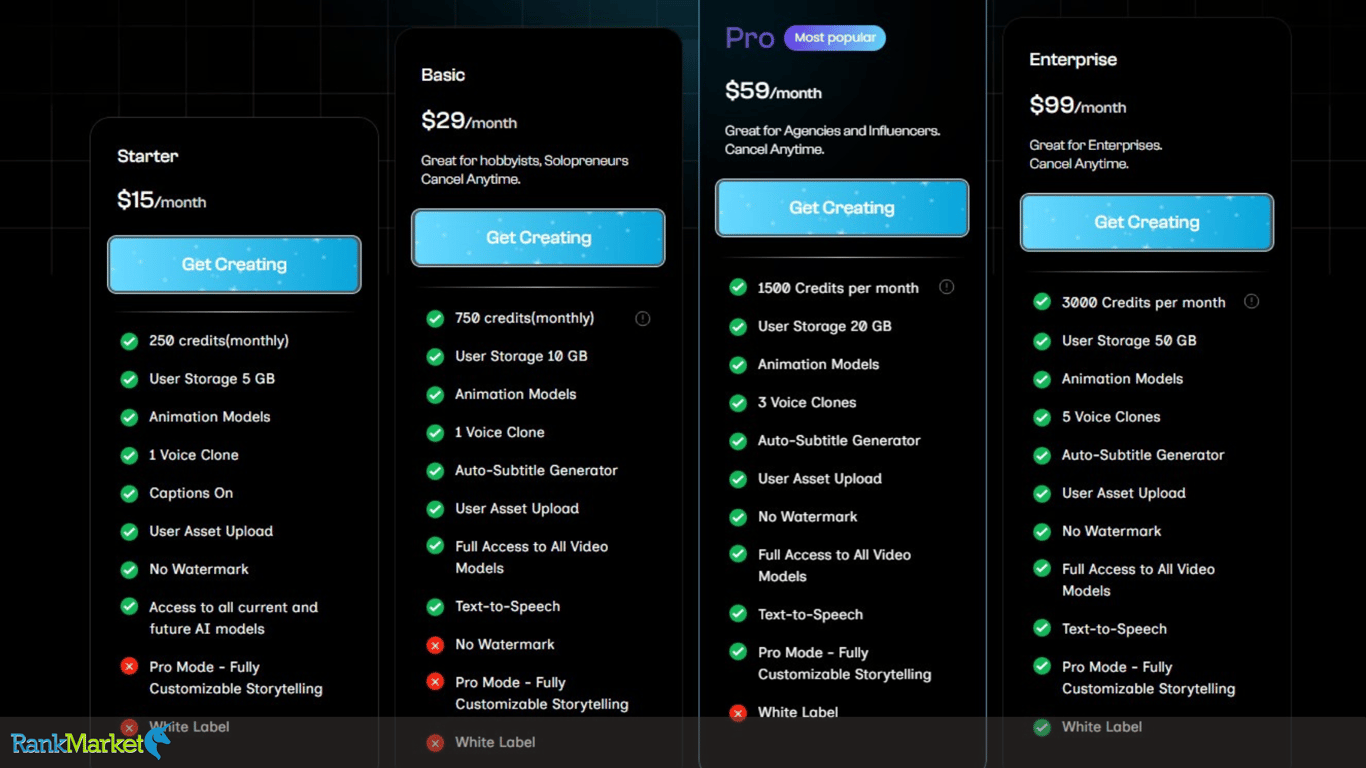
Task: Click green check beside Pro Mode in Pro plan
Action: point(738,652)
